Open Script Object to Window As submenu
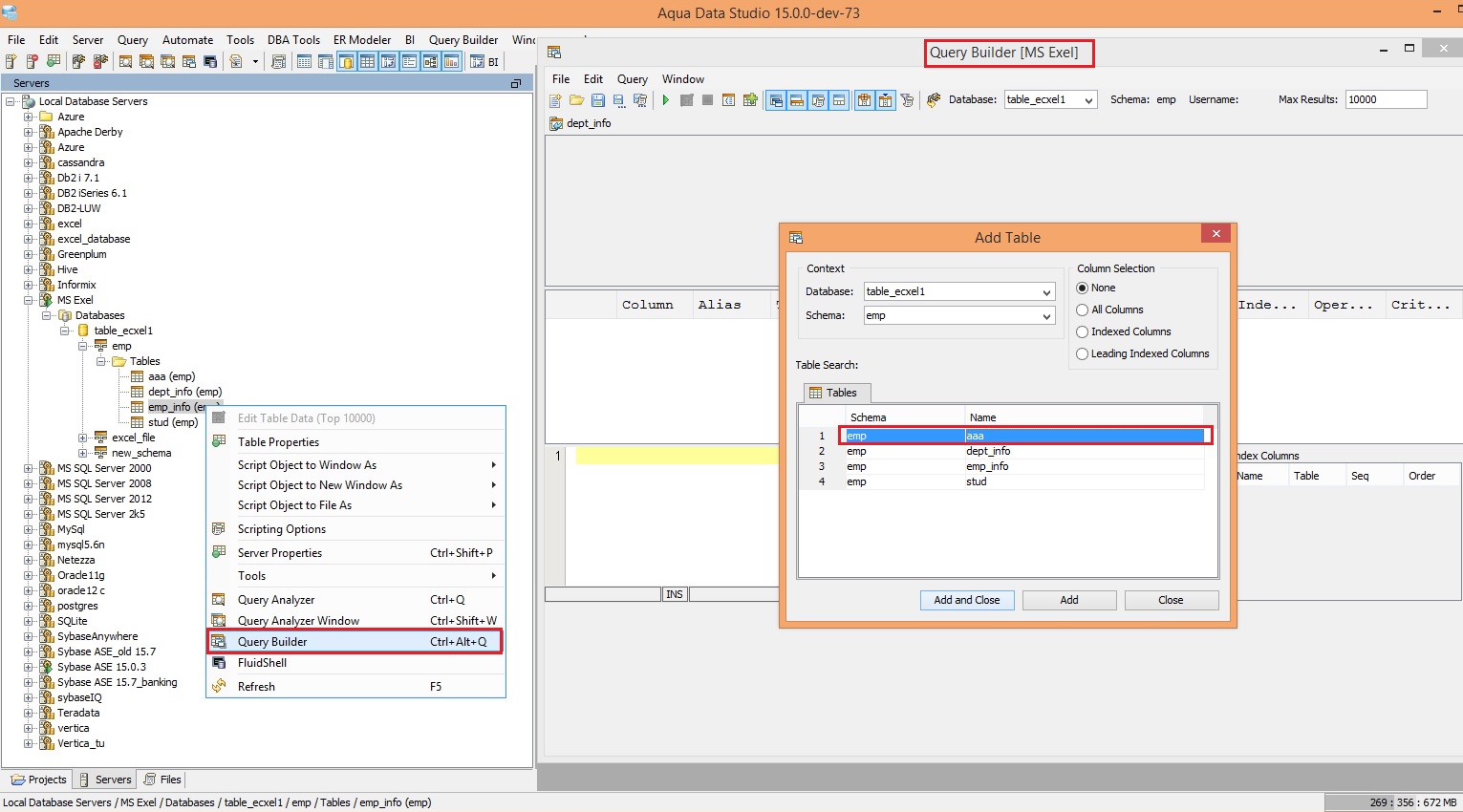The width and height of the screenshot is (1463, 812). pos(357,465)
